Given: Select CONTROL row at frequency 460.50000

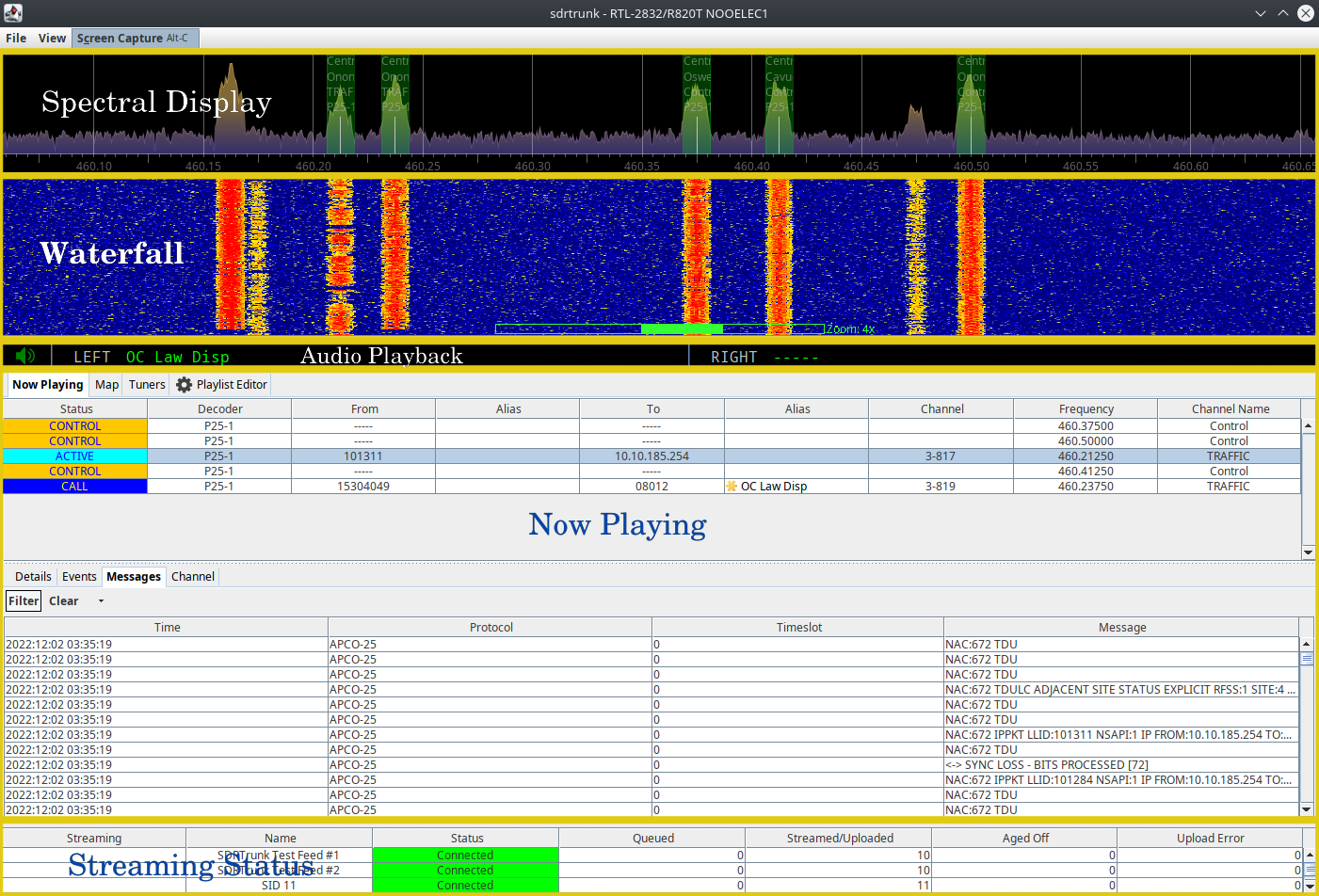Looking at the screenshot, I should pyautogui.click(x=651, y=441).
